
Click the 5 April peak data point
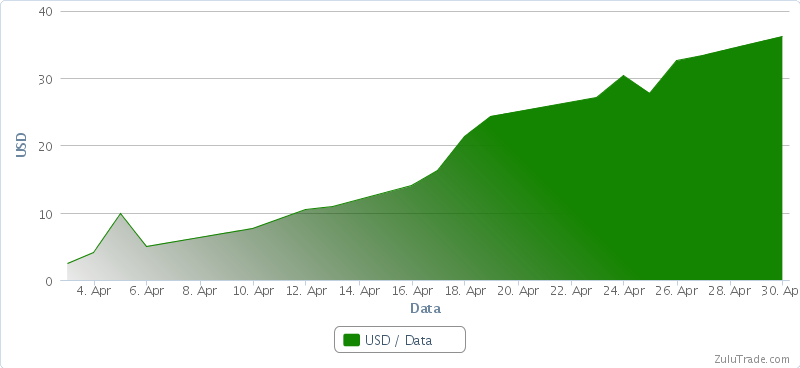pyautogui.click(x=120, y=213)
